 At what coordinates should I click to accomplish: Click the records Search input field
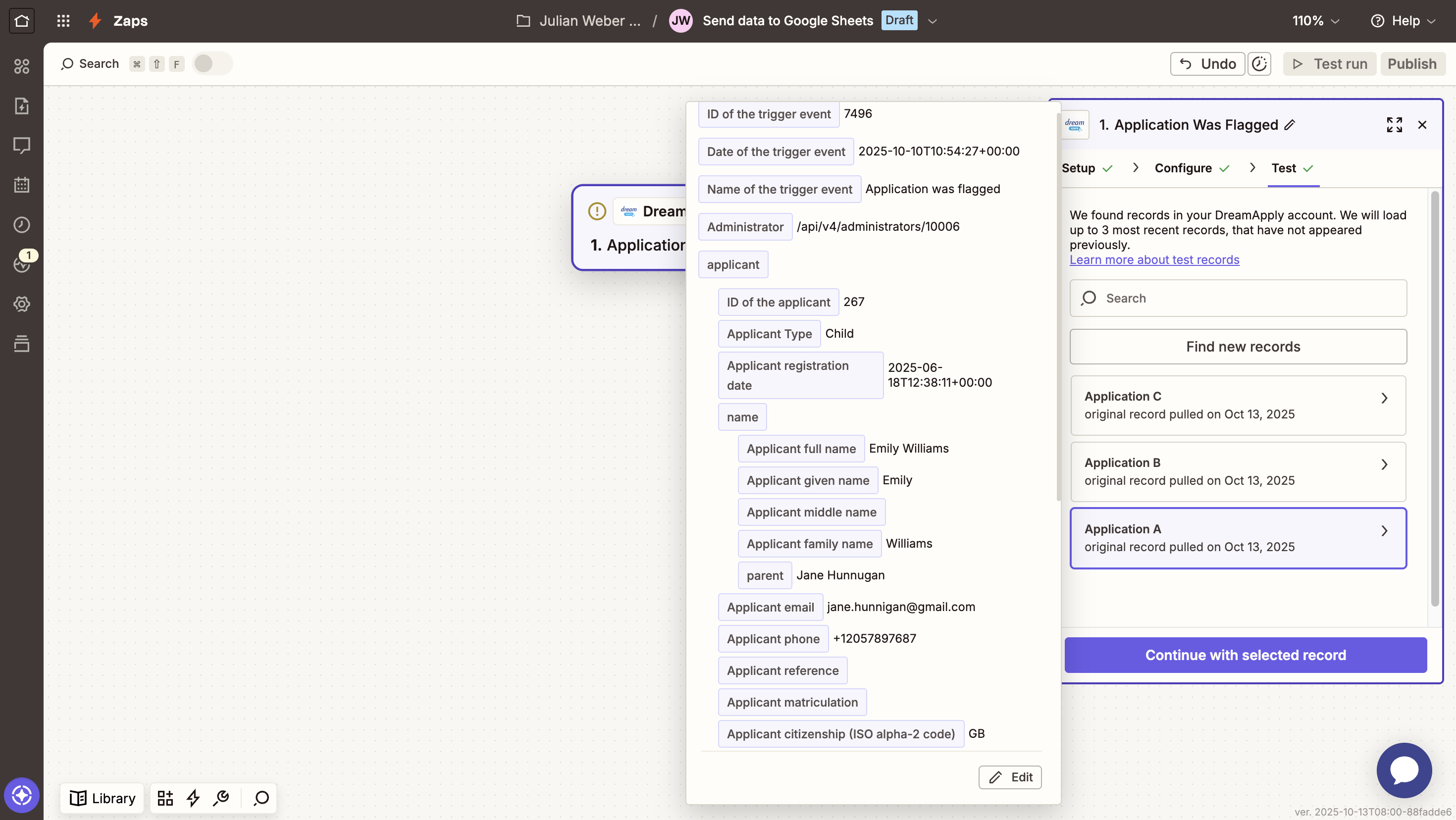1238,299
